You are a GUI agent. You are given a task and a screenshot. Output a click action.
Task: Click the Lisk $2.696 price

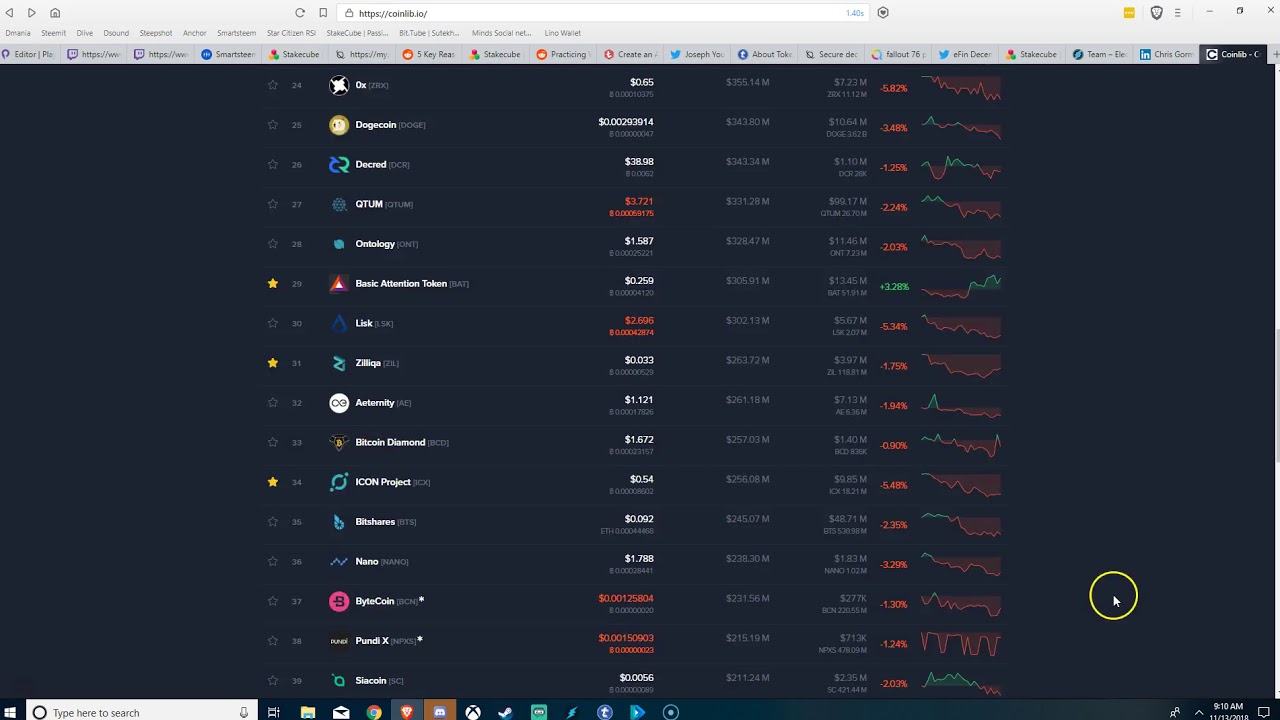point(639,321)
